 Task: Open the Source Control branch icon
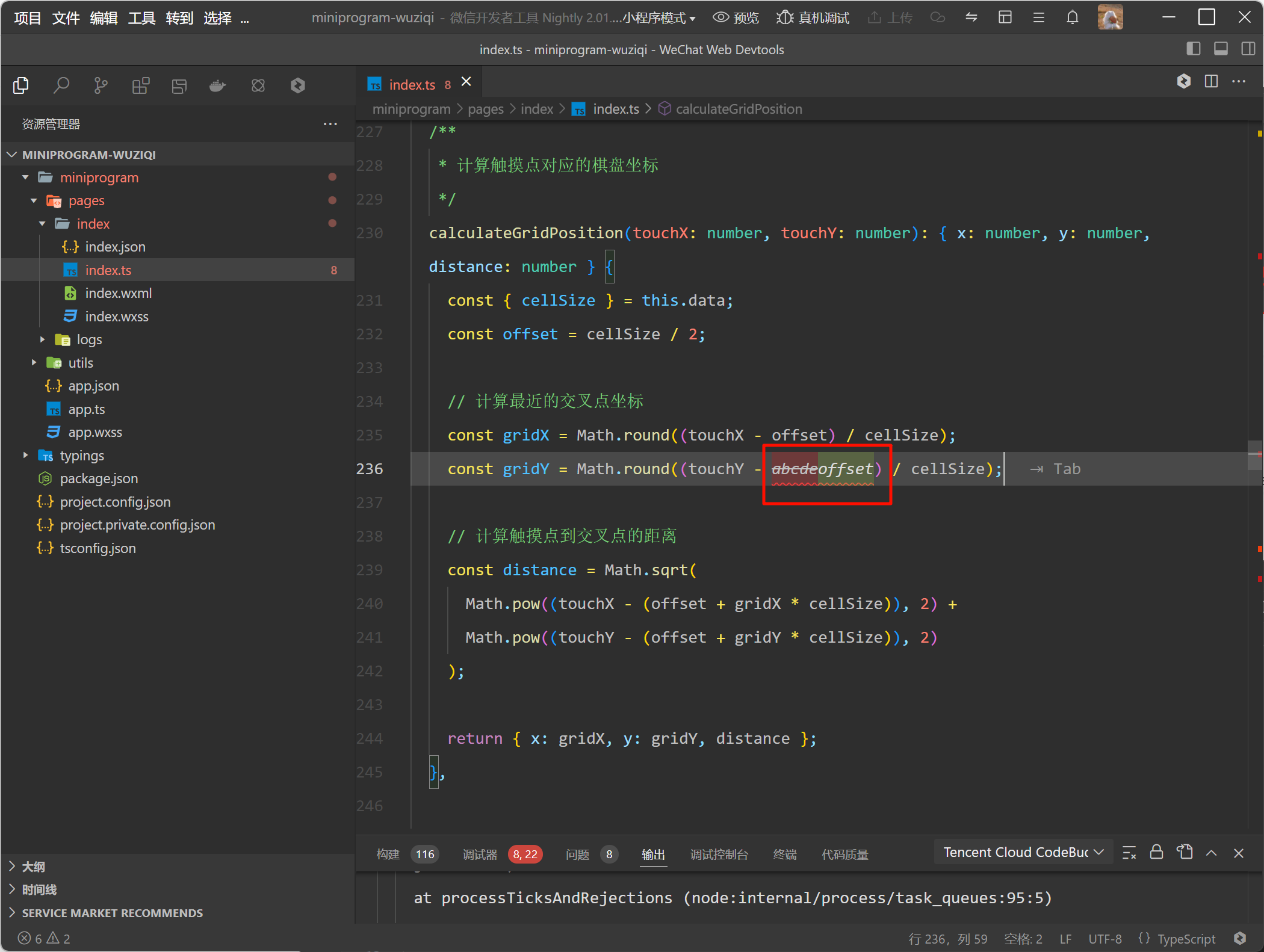[101, 85]
